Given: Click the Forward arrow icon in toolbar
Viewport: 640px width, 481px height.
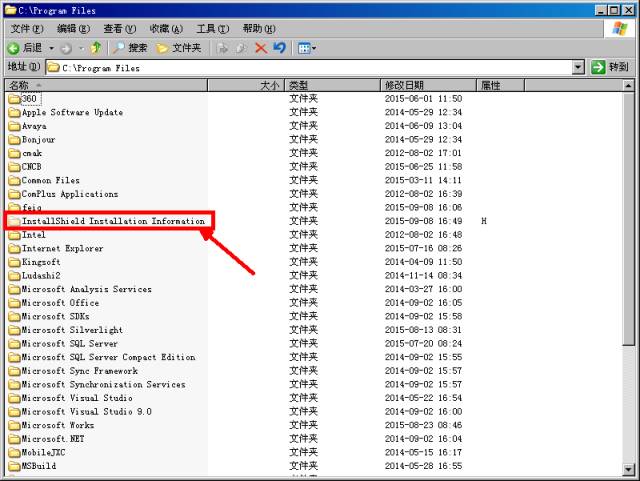Looking at the screenshot, I should pyautogui.click(x=65, y=48).
